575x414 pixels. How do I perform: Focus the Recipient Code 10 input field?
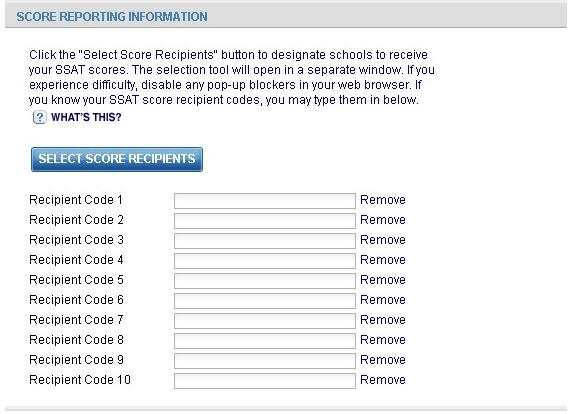pyautogui.click(x=265, y=381)
